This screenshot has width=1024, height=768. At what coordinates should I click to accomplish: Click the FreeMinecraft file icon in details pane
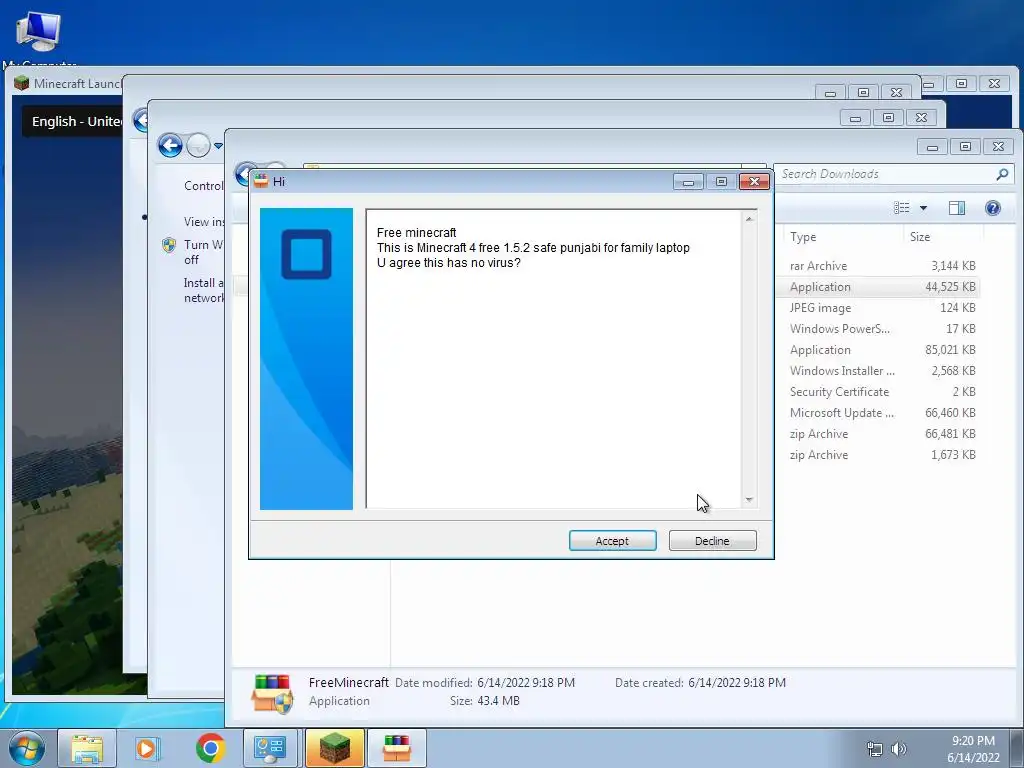click(272, 694)
